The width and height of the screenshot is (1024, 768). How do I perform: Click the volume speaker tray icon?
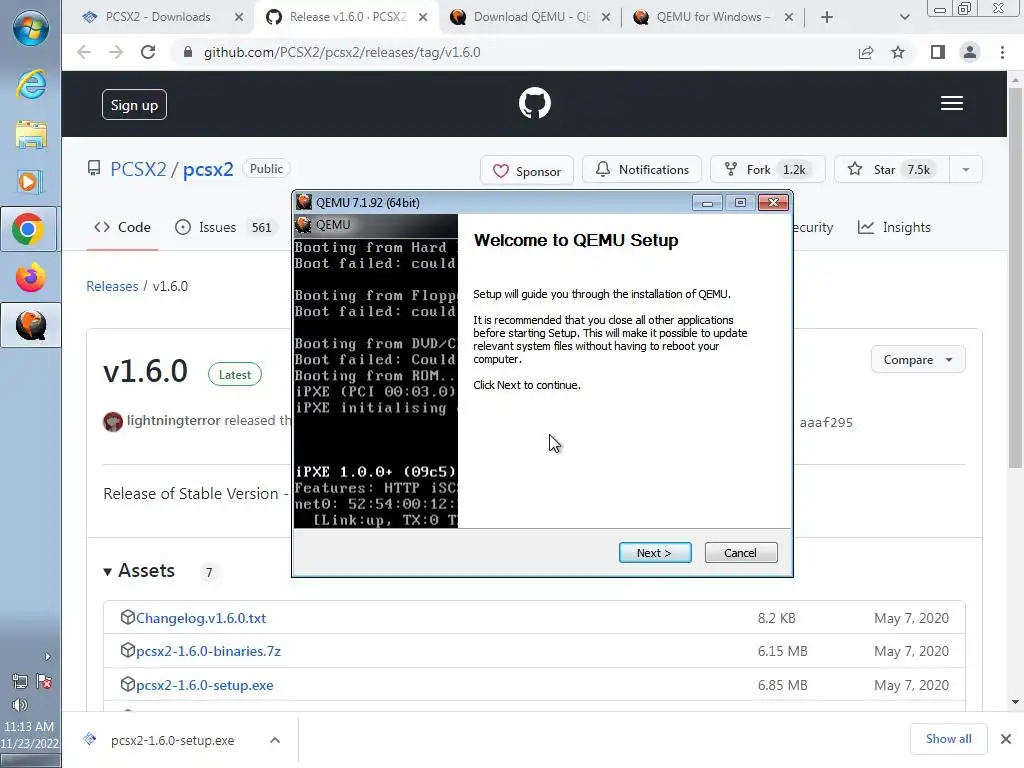[20, 705]
